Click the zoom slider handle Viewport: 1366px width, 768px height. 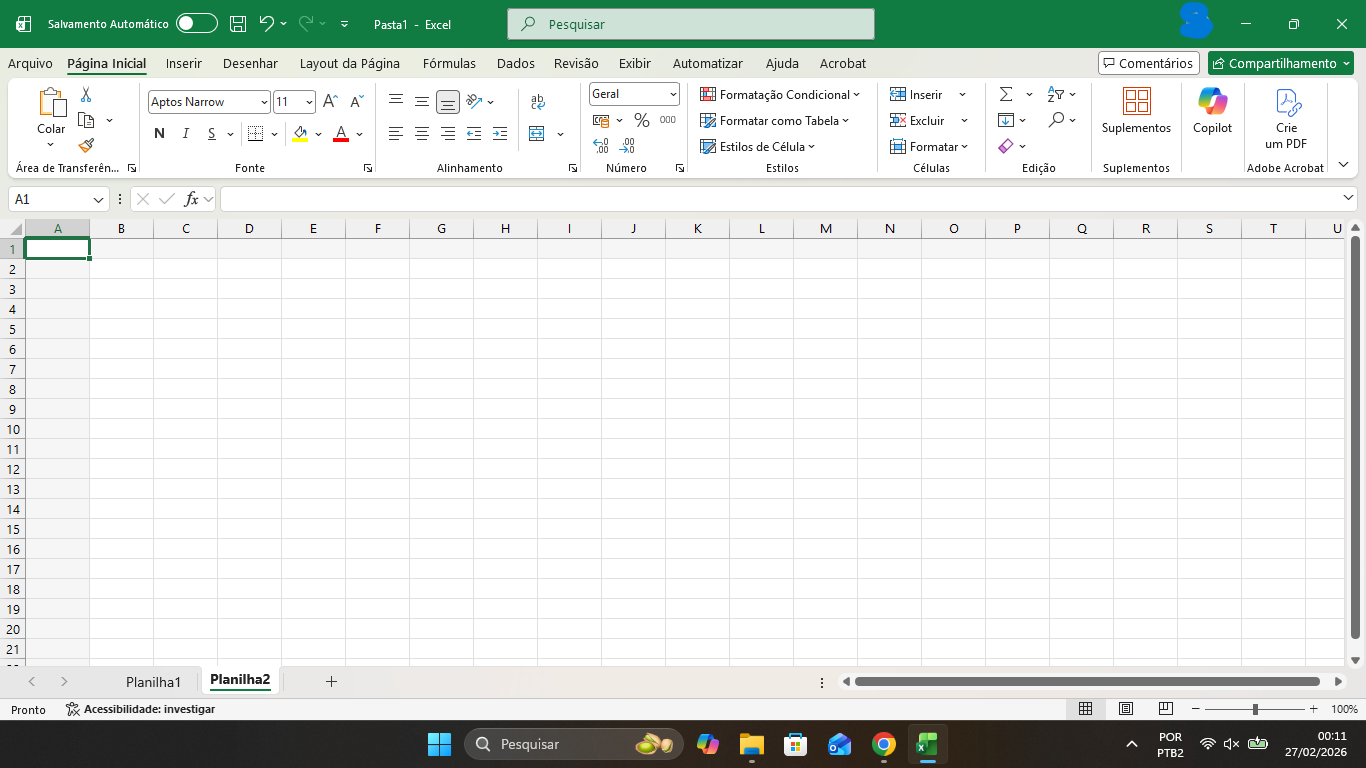(x=1255, y=709)
